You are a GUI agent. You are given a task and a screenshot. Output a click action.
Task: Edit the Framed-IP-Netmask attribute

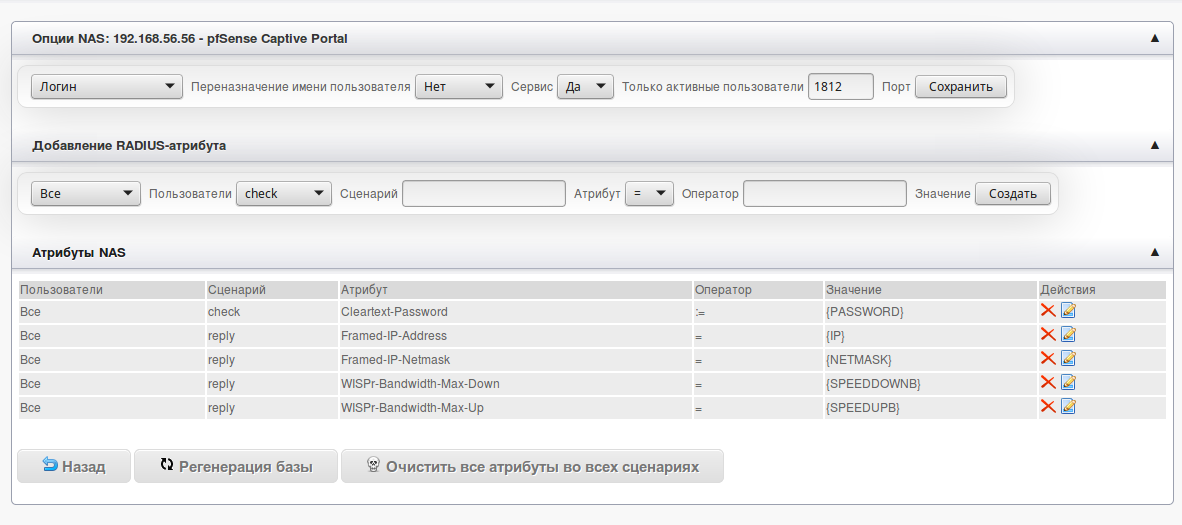click(x=1068, y=359)
